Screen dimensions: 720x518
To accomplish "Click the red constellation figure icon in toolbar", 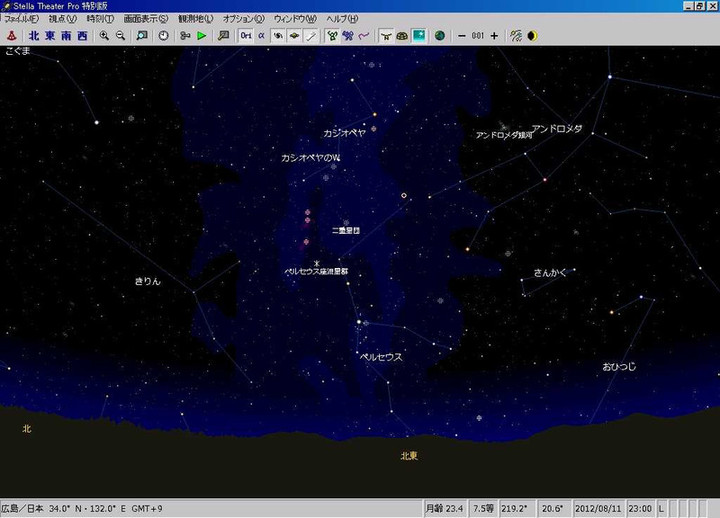I will [11, 36].
